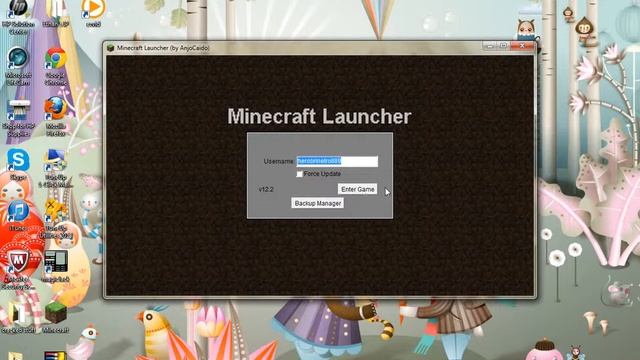The width and height of the screenshot is (640, 360).
Task: Click the v12.2 version label
Action: point(266,189)
